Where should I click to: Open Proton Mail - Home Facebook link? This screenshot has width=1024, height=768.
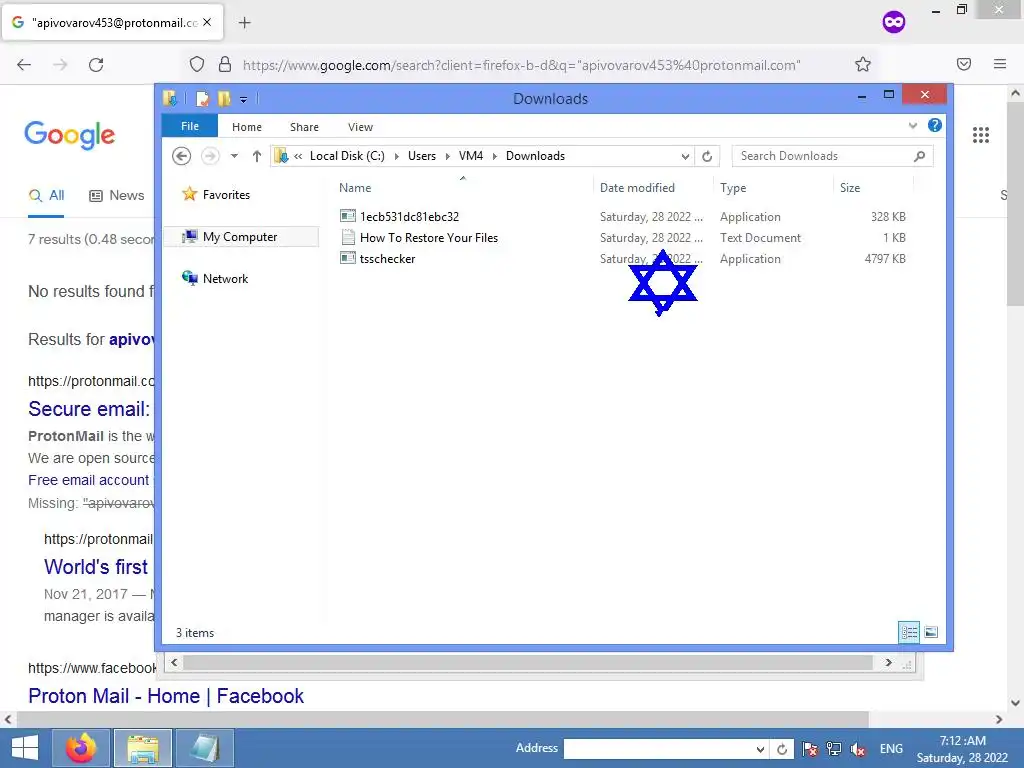point(166,696)
